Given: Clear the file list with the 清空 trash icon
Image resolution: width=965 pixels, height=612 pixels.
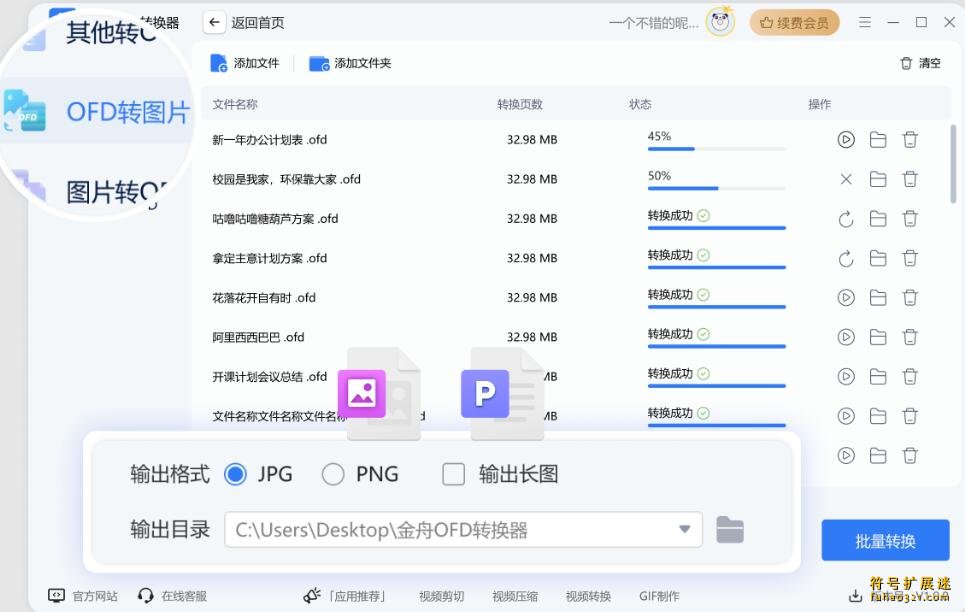Looking at the screenshot, I should pos(906,62).
